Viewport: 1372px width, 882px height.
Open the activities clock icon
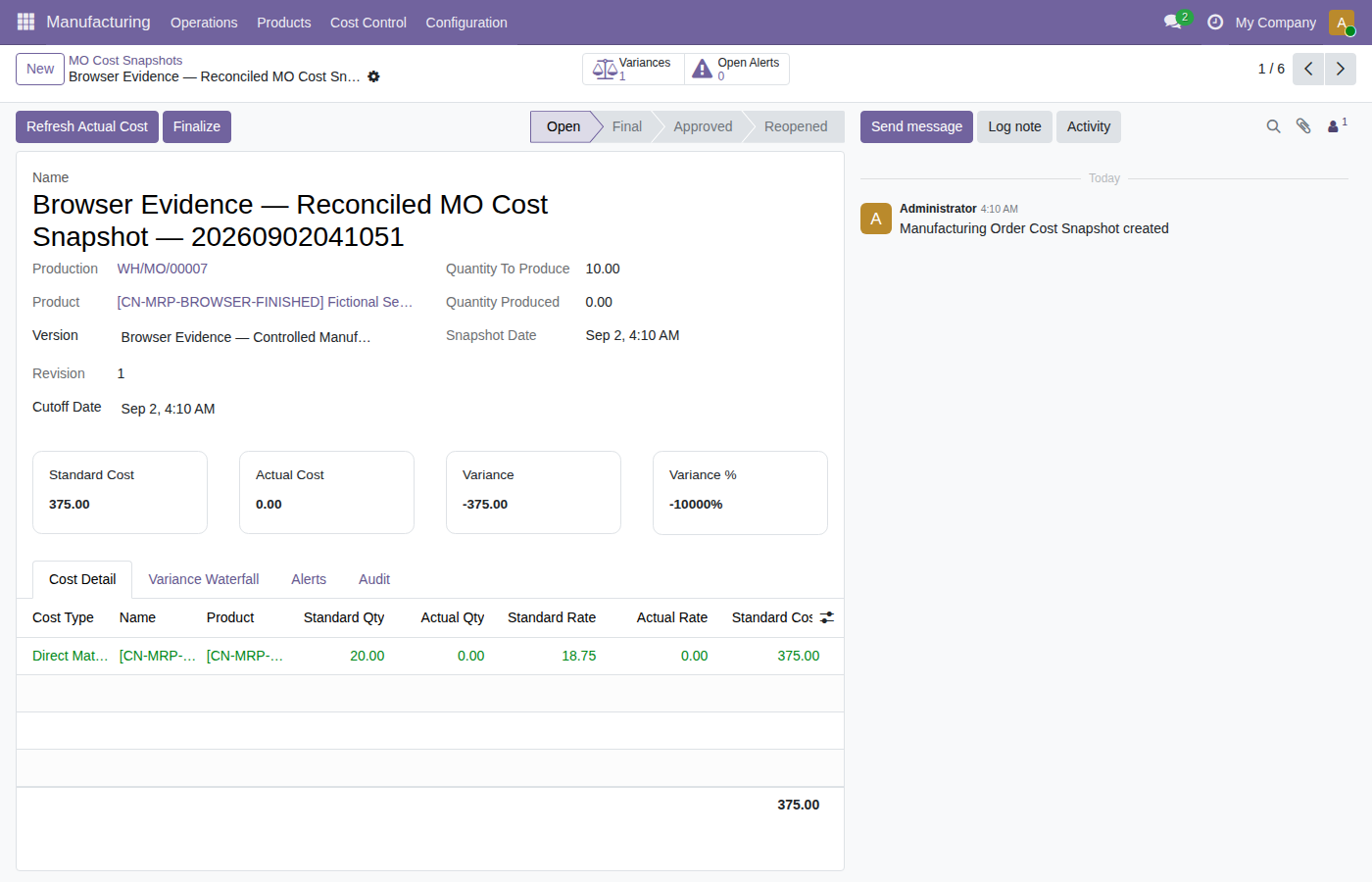click(1215, 22)
